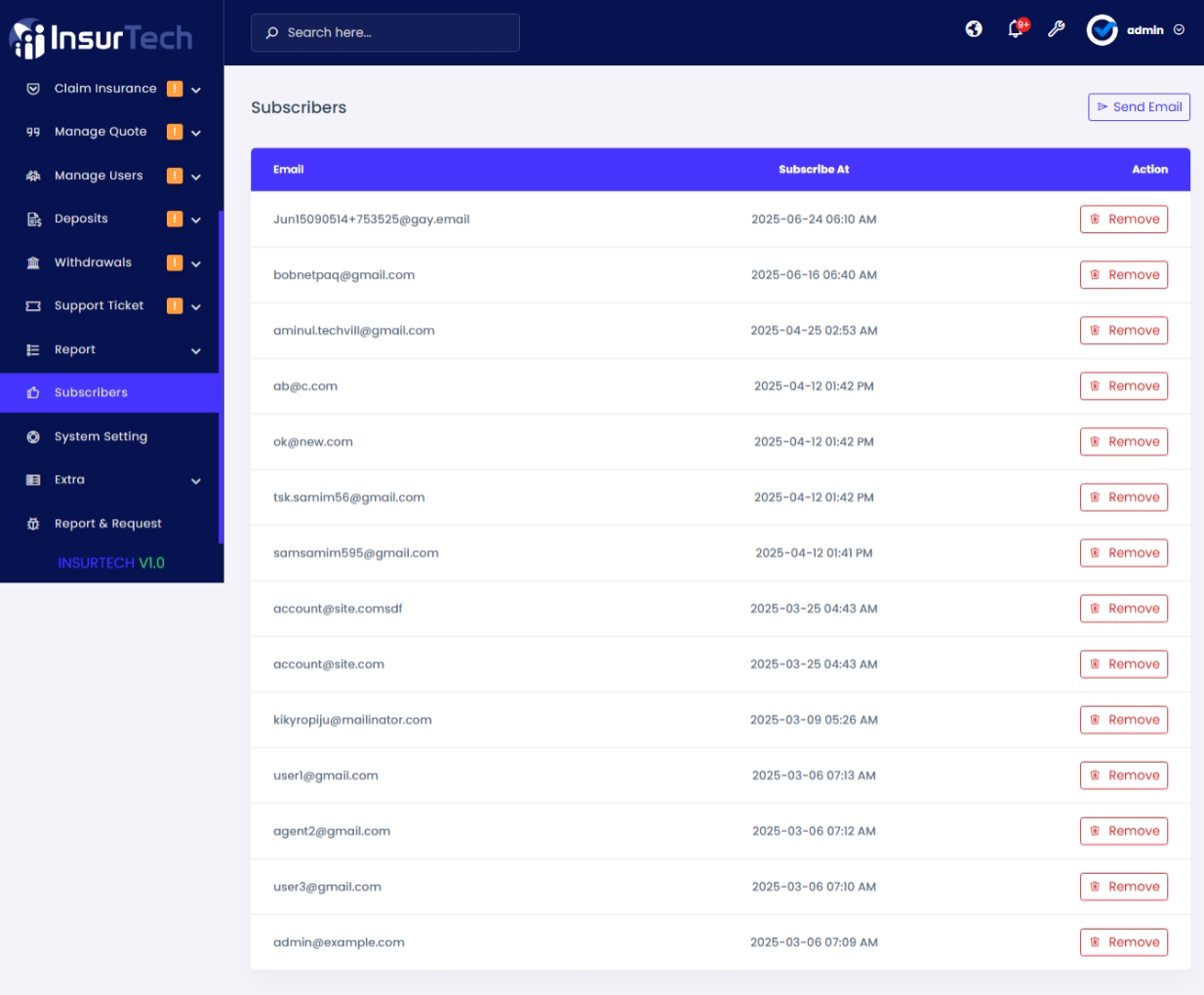Viewport: 1204px width, 995px height.
Task: Click the Withdrawals bank icon
Action: 33,262
